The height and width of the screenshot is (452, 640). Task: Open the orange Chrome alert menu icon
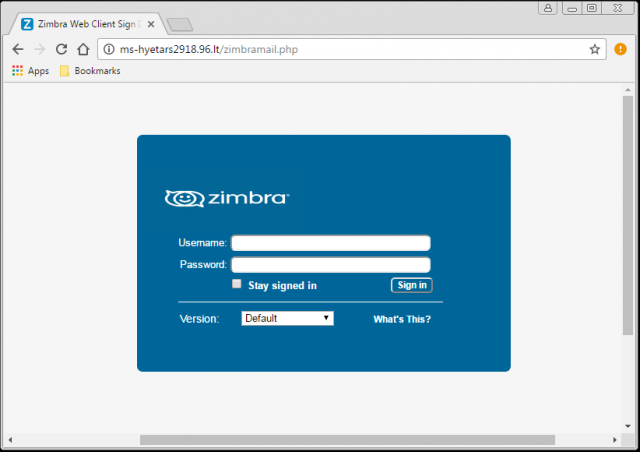tap(620, 49)
